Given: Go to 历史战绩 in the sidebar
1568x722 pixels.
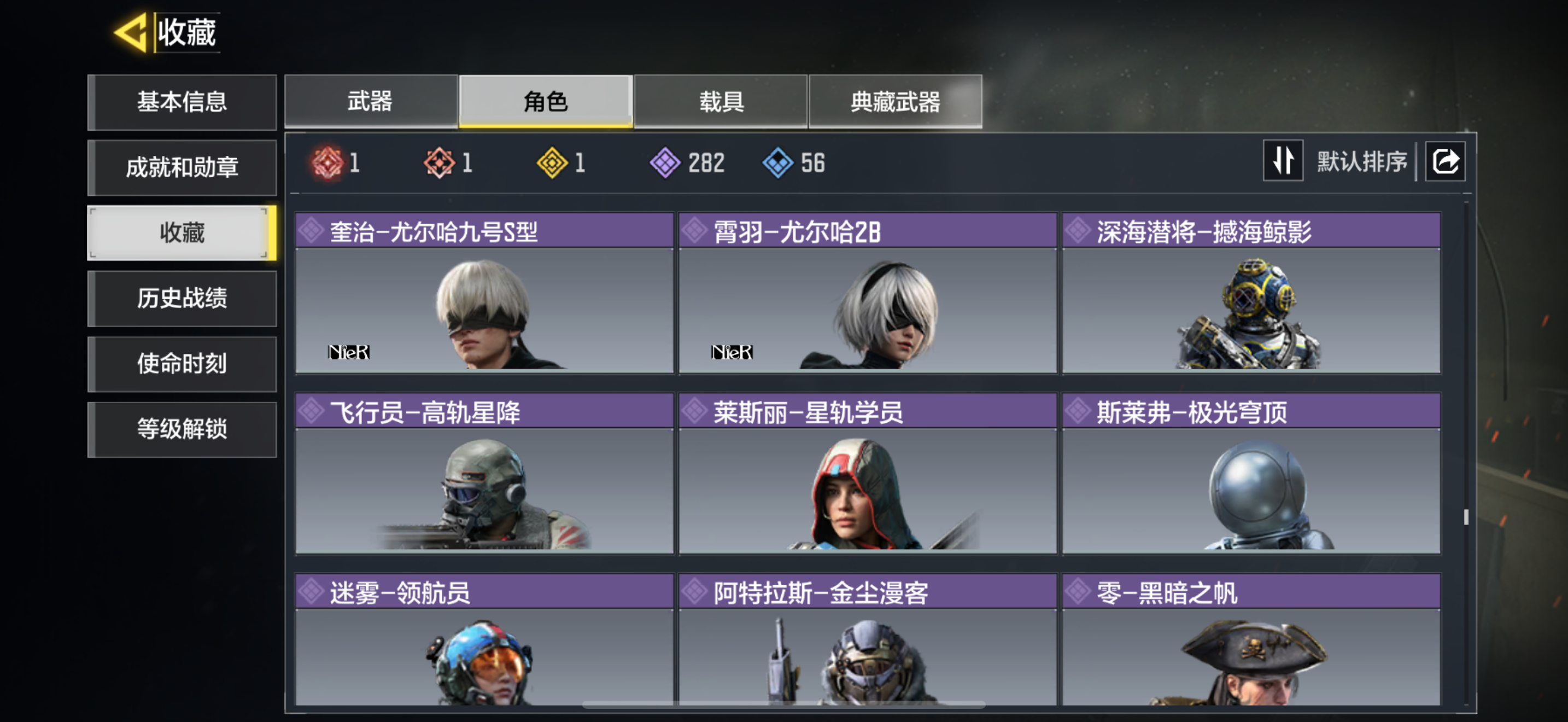Looking at the screenshot, I should [x=182, y=298].
